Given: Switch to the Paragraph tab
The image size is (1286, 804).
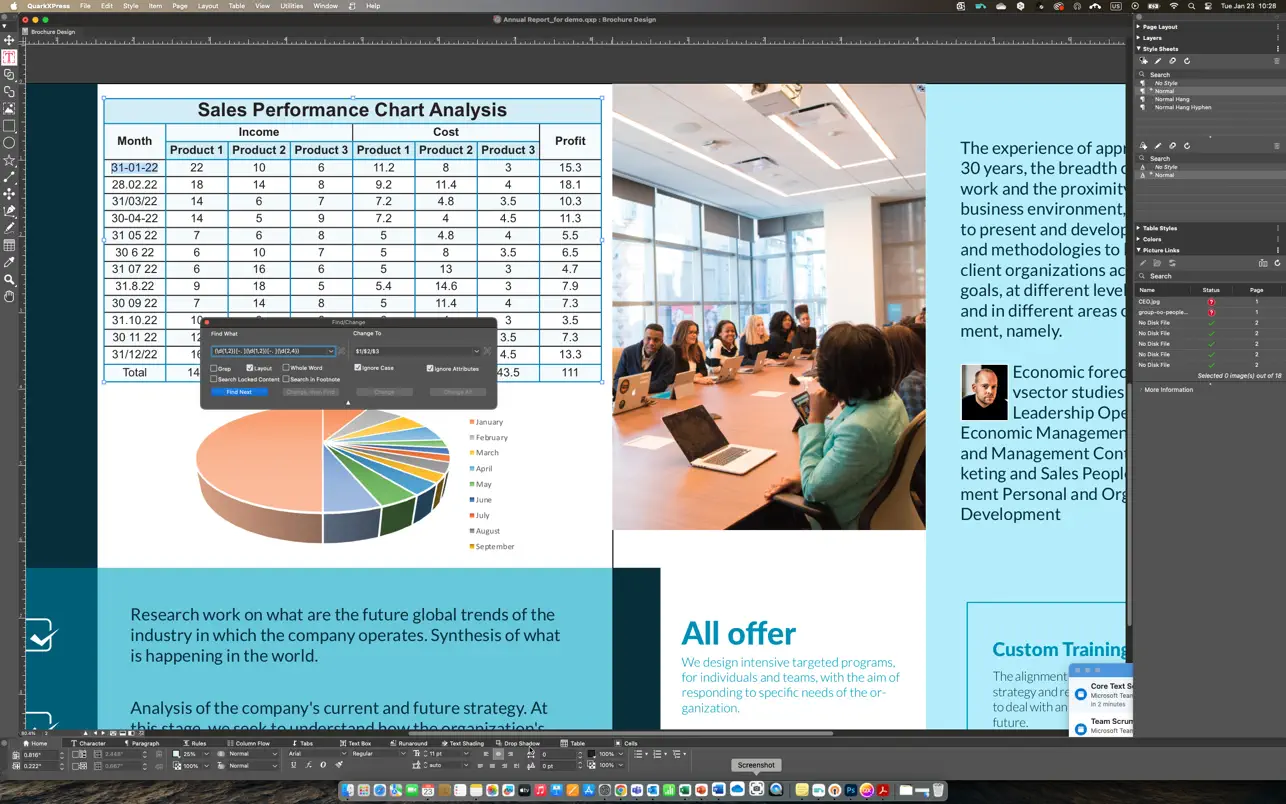Looking at the screenshot, I should tap(145, 743).
